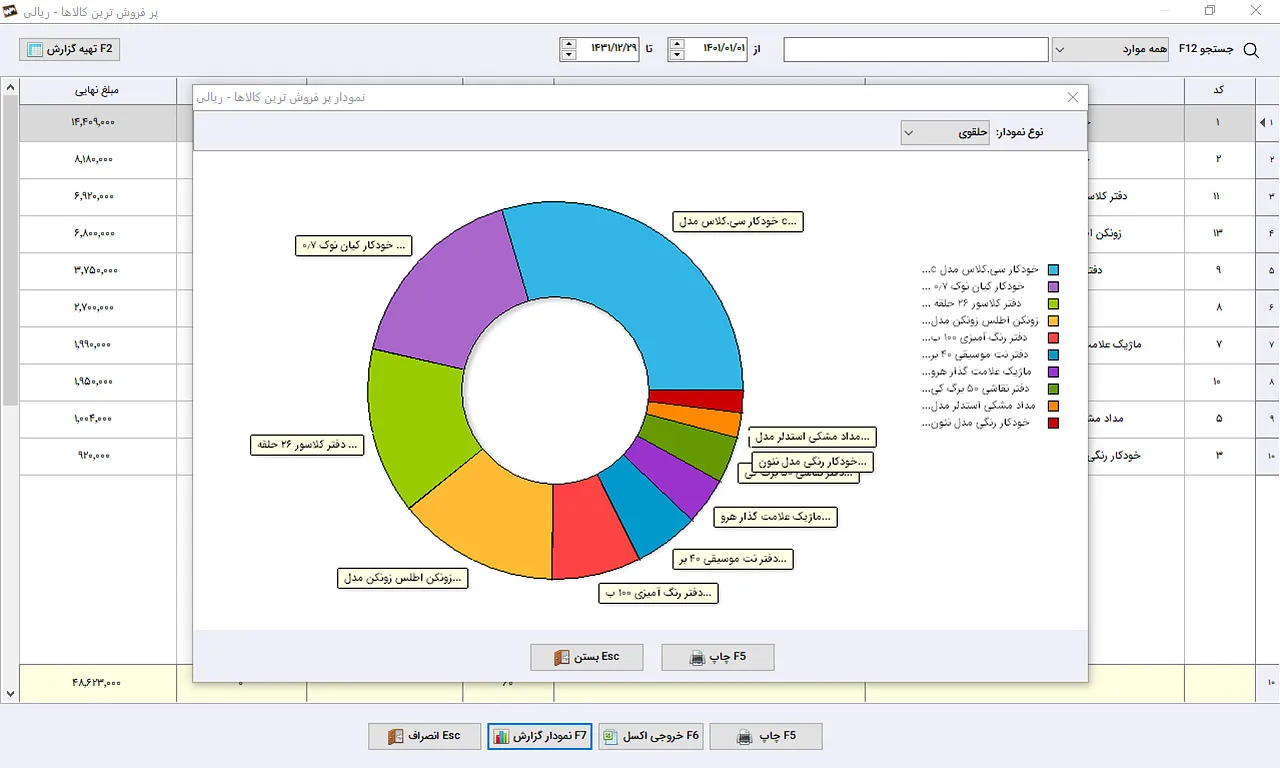Click the left vertical scrollbar up arrow

9,87
